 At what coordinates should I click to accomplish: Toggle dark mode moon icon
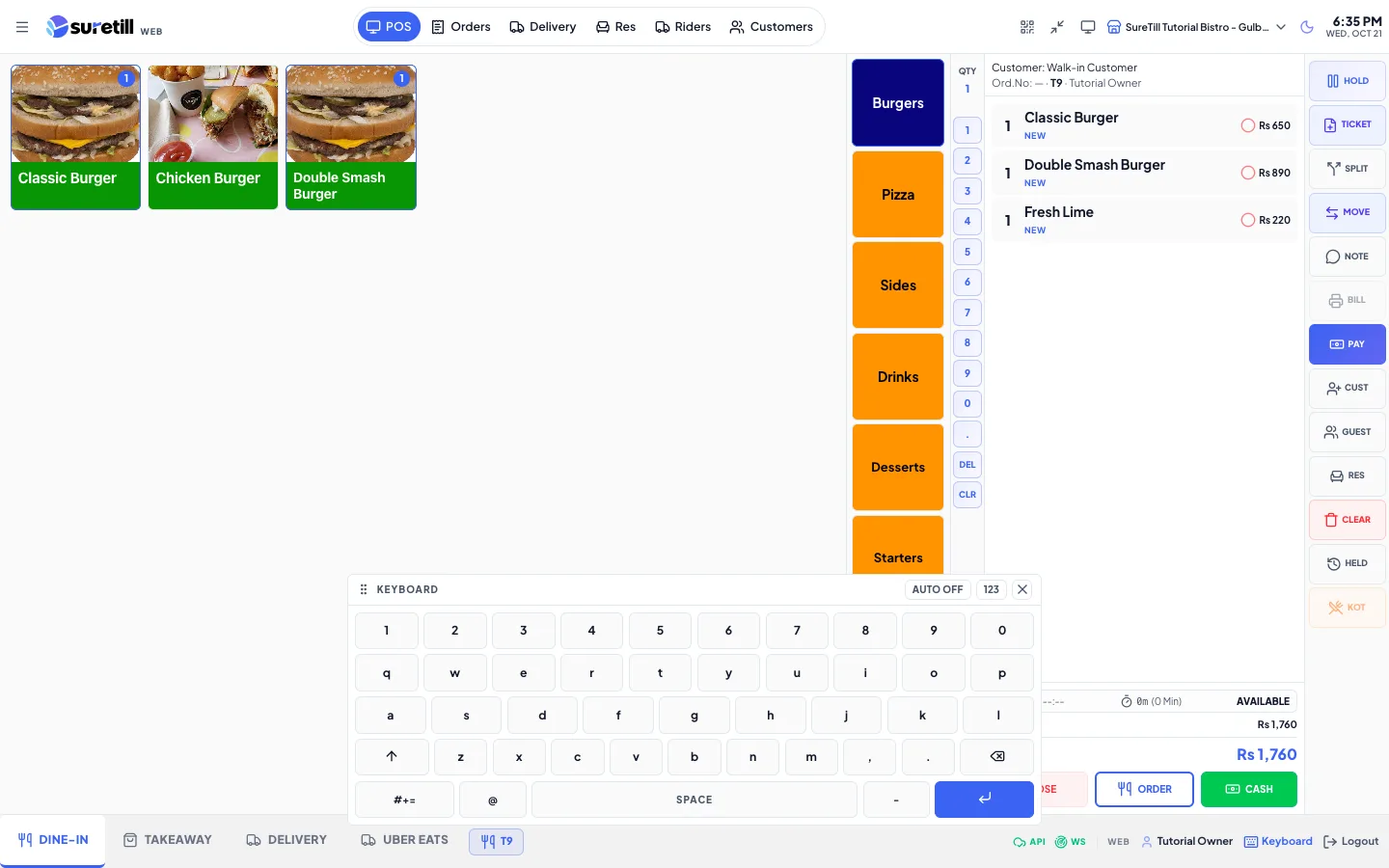1307,27
